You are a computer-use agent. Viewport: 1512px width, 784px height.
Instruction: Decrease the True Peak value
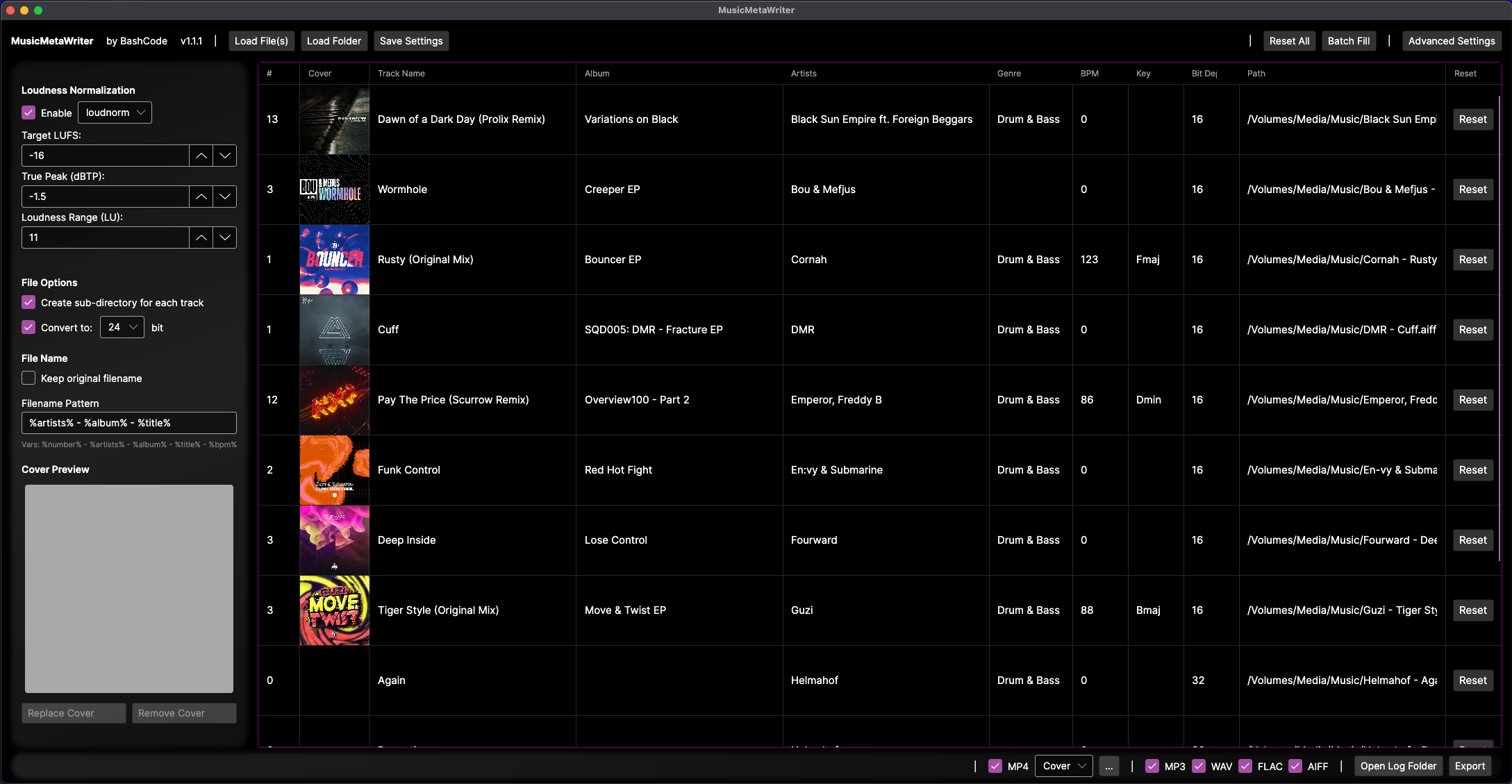point(225,197)
